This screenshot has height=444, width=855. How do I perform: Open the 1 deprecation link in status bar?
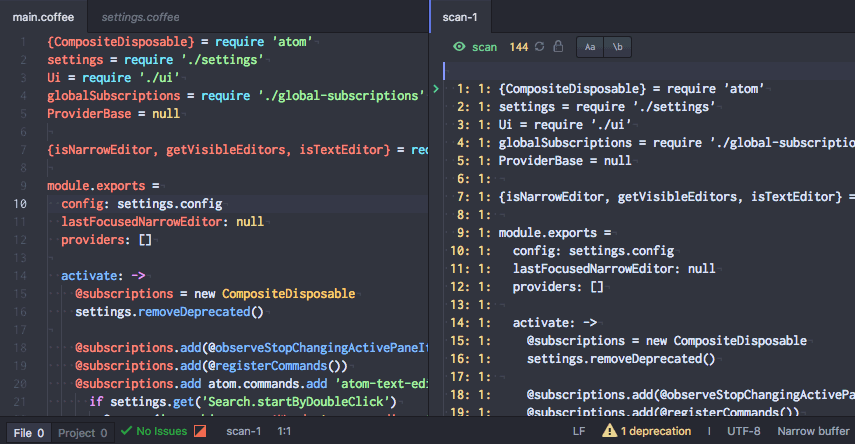[x=655, y=431]
